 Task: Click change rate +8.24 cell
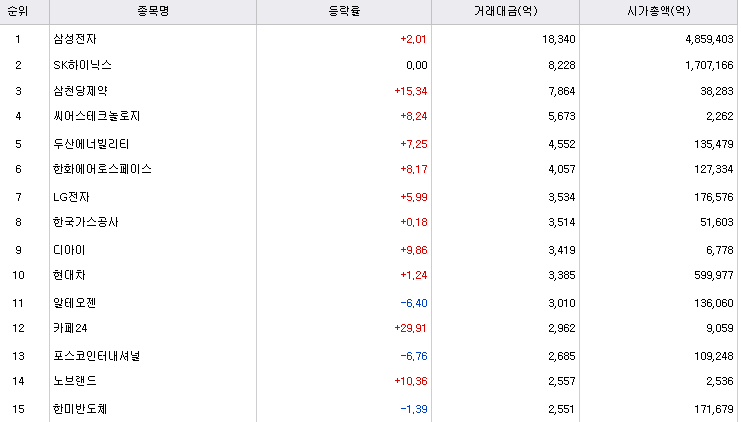click(x=414, y=116)
